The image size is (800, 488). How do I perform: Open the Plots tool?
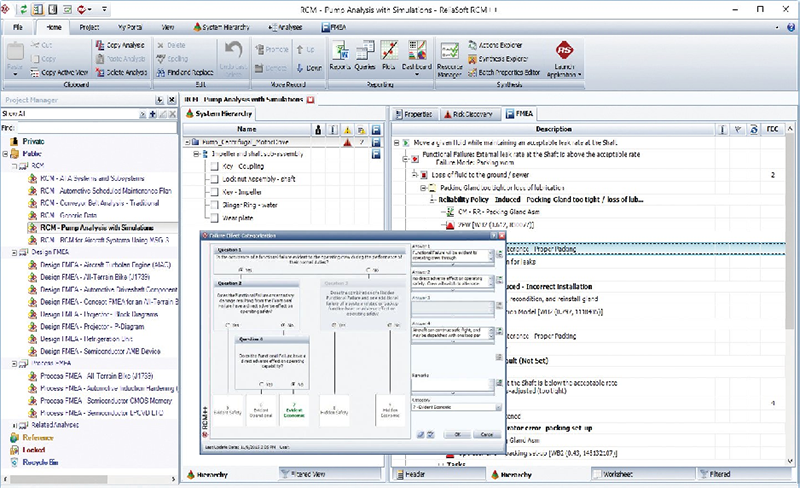coord(389,56)
